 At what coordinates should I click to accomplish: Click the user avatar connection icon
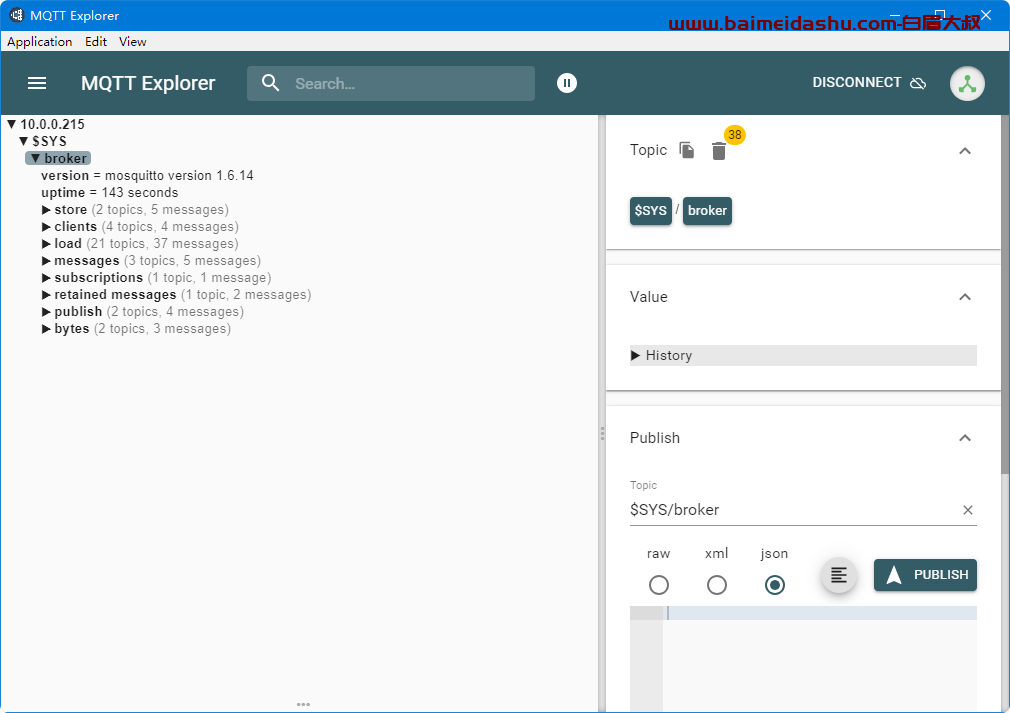click(x=967, y=83)
